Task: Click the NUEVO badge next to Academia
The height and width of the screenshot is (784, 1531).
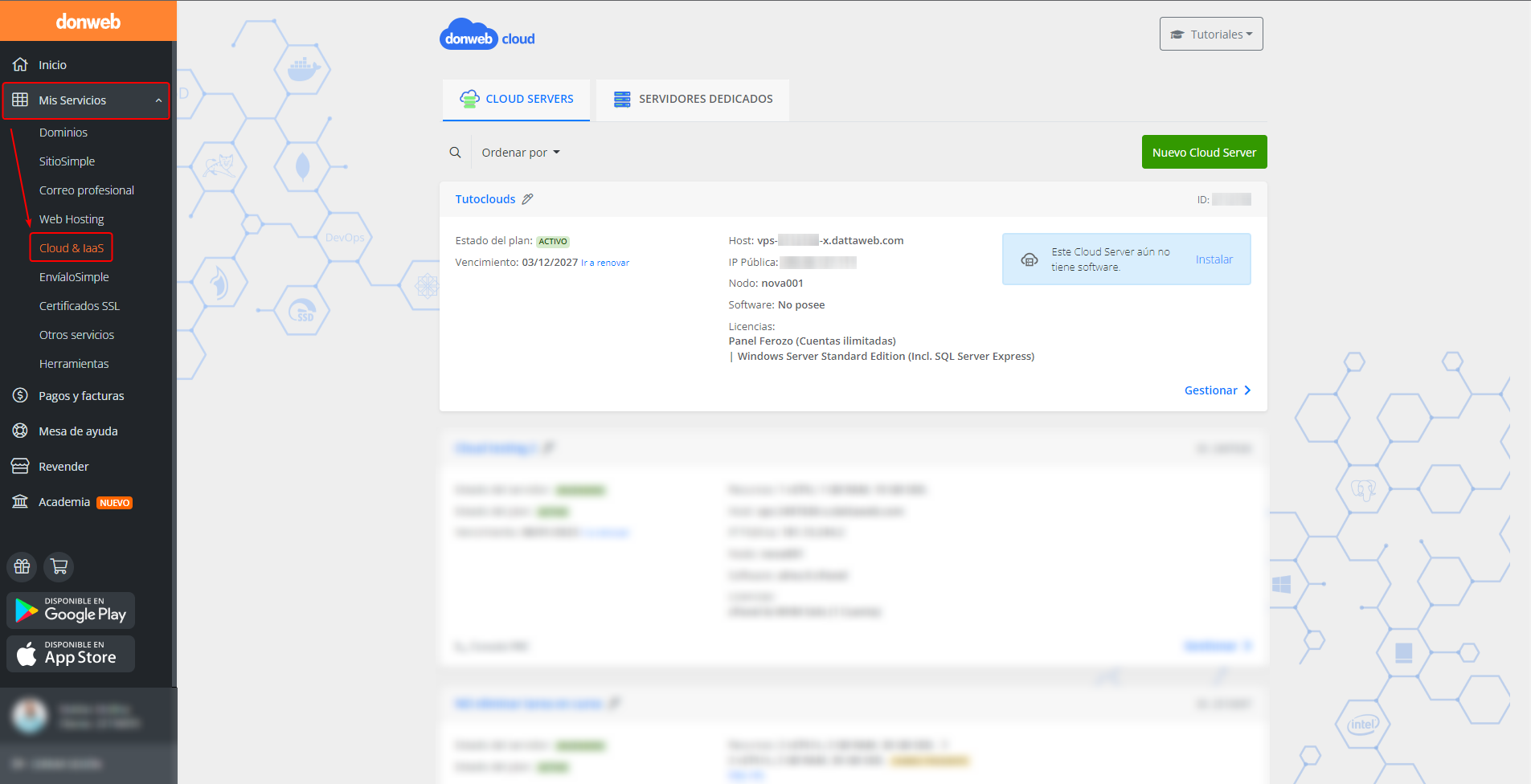Action: tap(115, 503)
